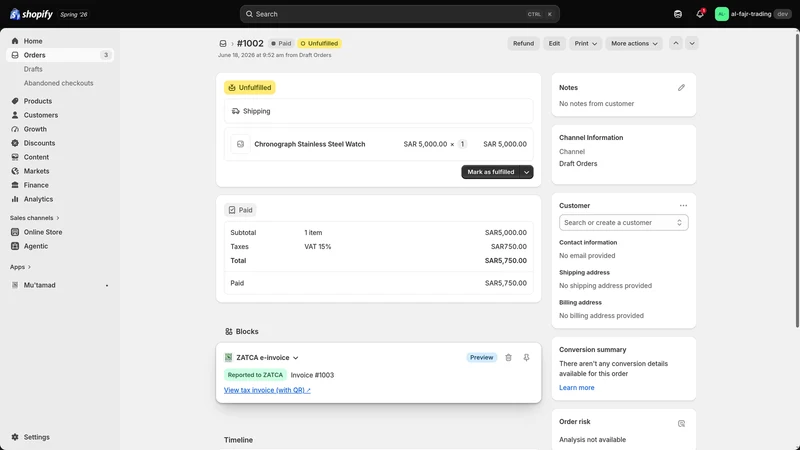Go to the previous order with up arrow
The height and width of the screenshot is (450, 800).
click(x=676, y=43)
